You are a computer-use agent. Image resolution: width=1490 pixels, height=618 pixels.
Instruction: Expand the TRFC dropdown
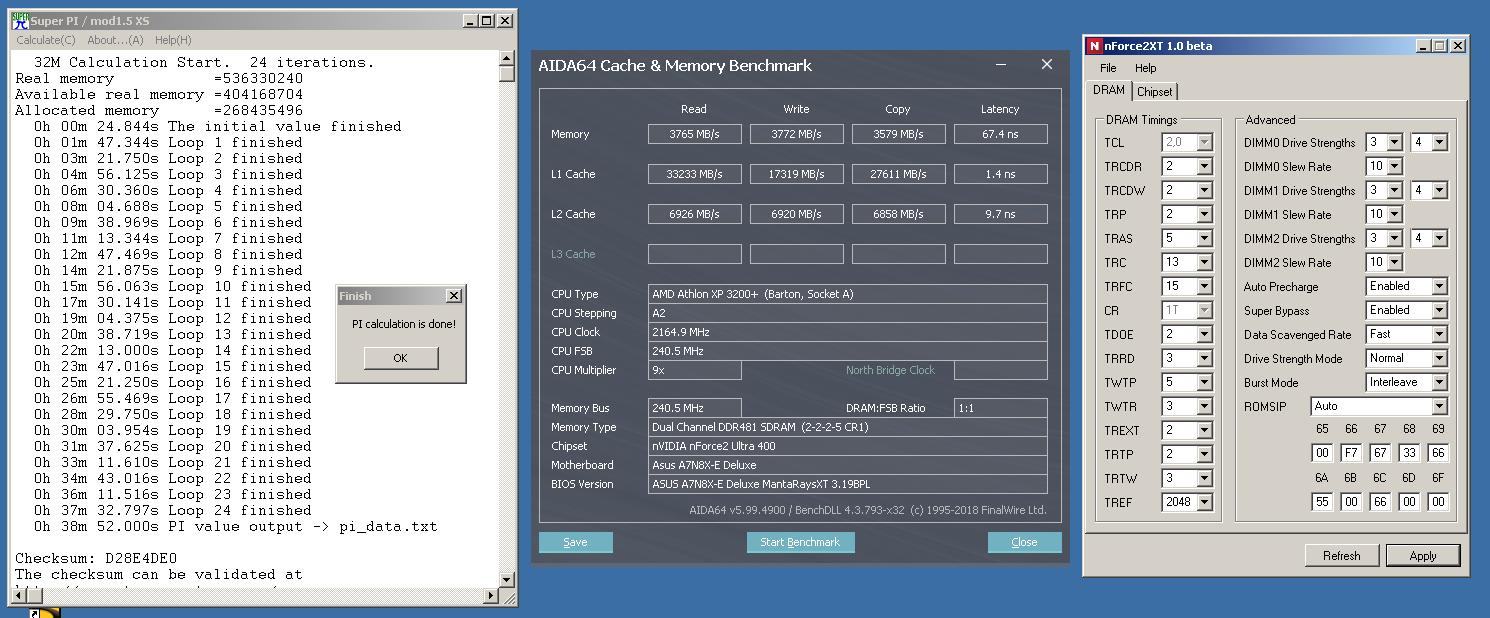click(1204, 287)
